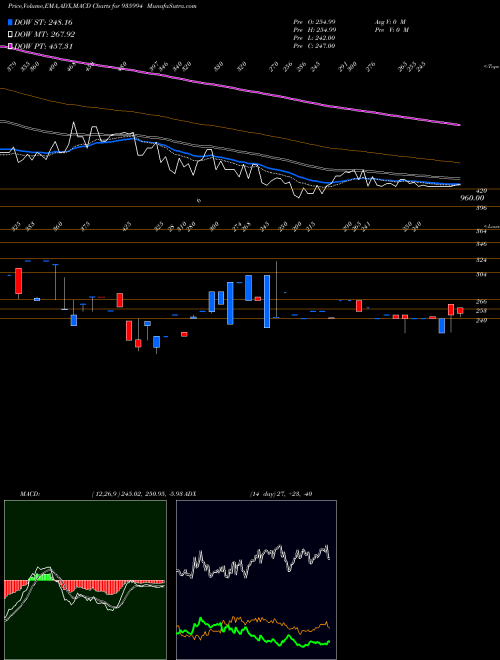Click the 960.00 price label
The height and width of the screenshot is (660, 500).
[x=473, y=198]
